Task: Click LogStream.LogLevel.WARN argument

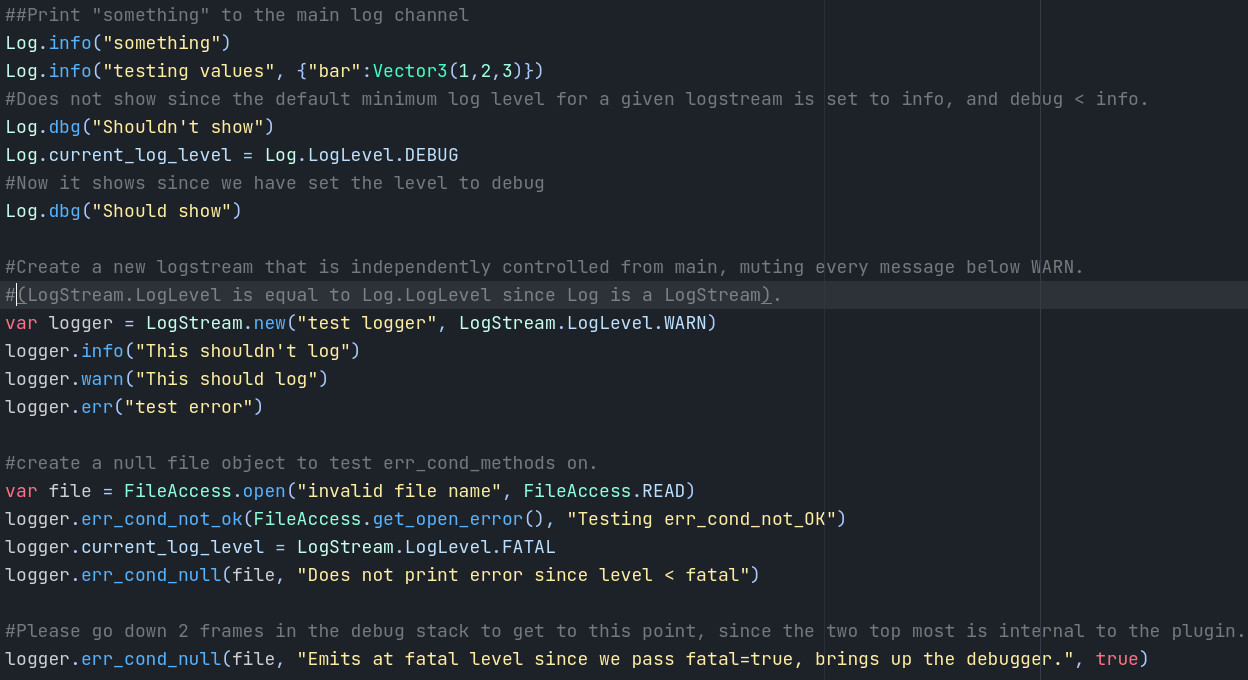Action: (x=583, y=323)
